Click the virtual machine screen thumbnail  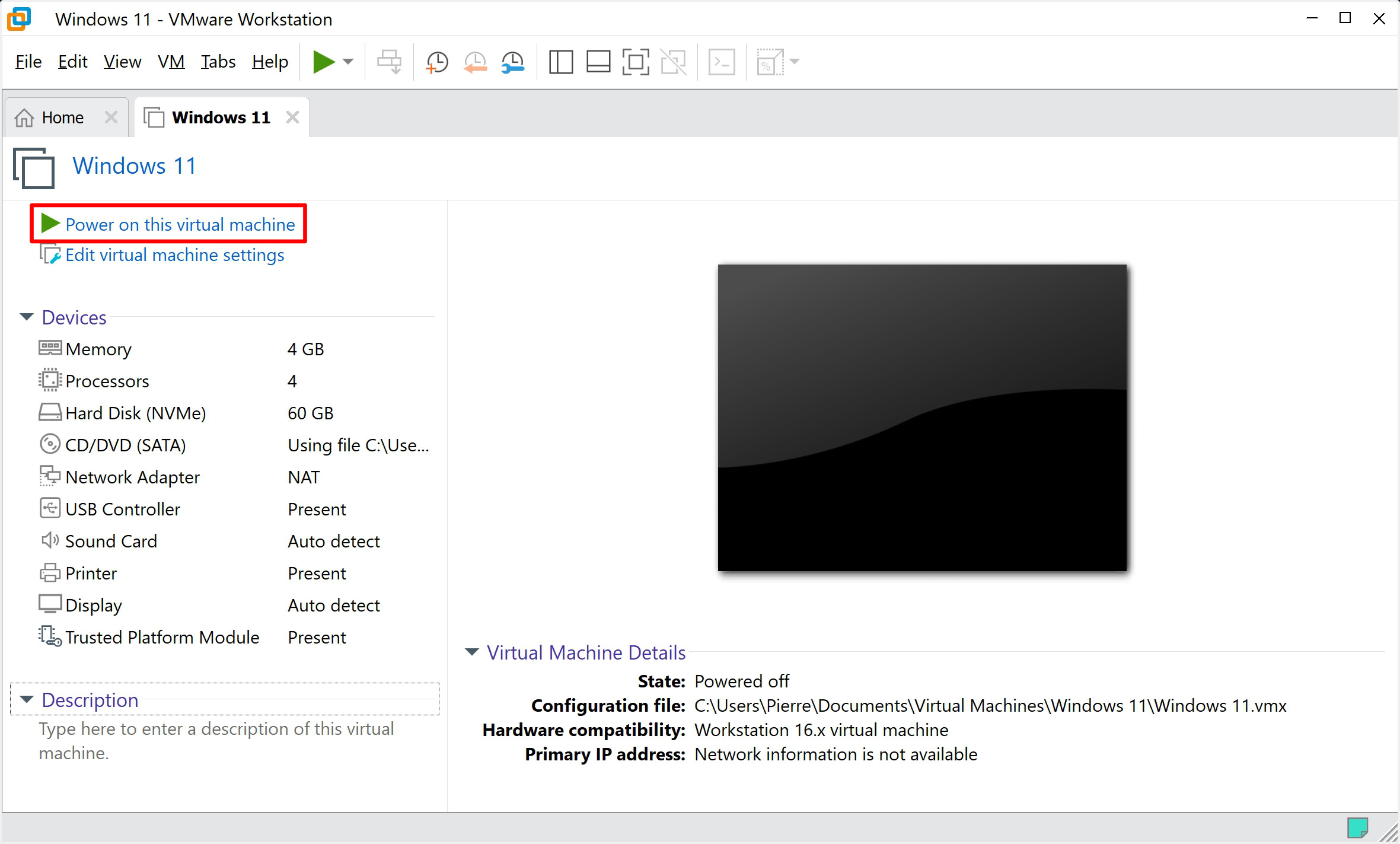[922, 418]
